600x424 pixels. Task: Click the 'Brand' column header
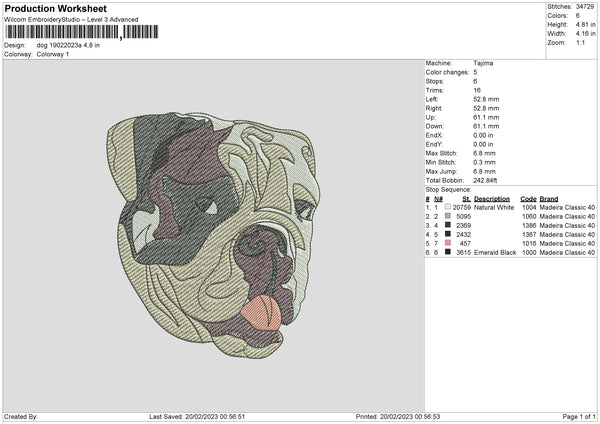549,199
